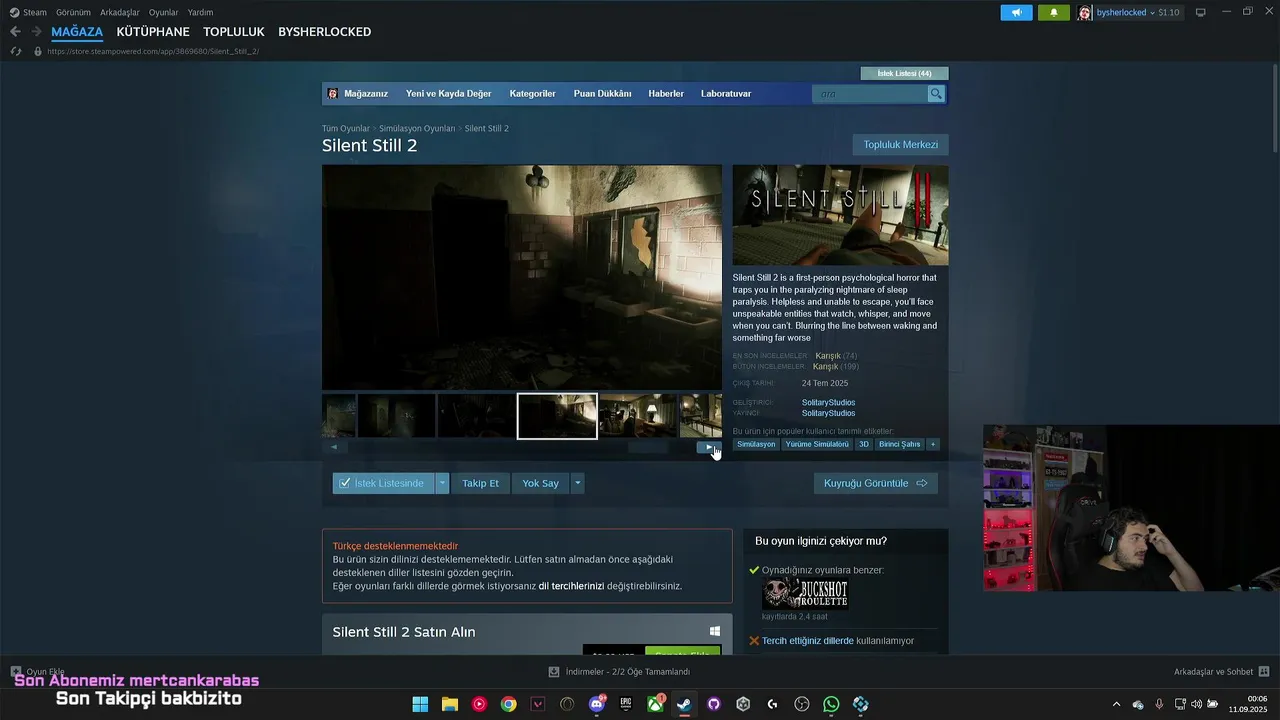1280x720 pixels.
Task: Open Google Chrome from the taskbar
Action: pyautogui.click(x=509, y=704)
